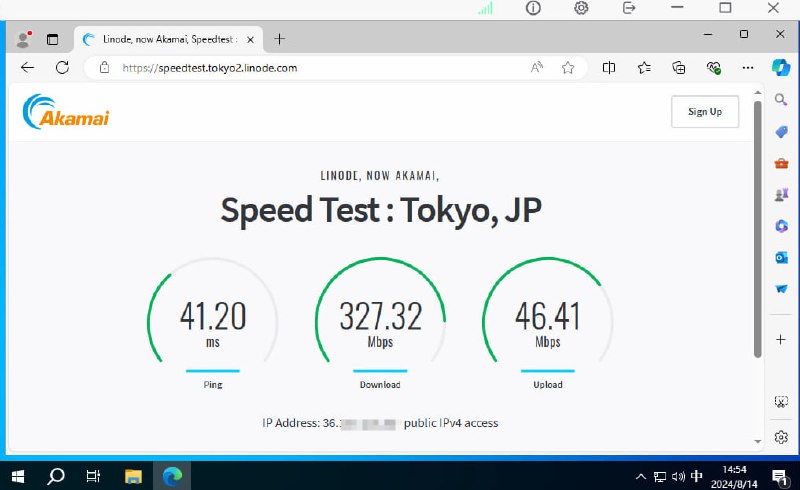Click the sidebar screenshot icon

(x=781, y=402)
